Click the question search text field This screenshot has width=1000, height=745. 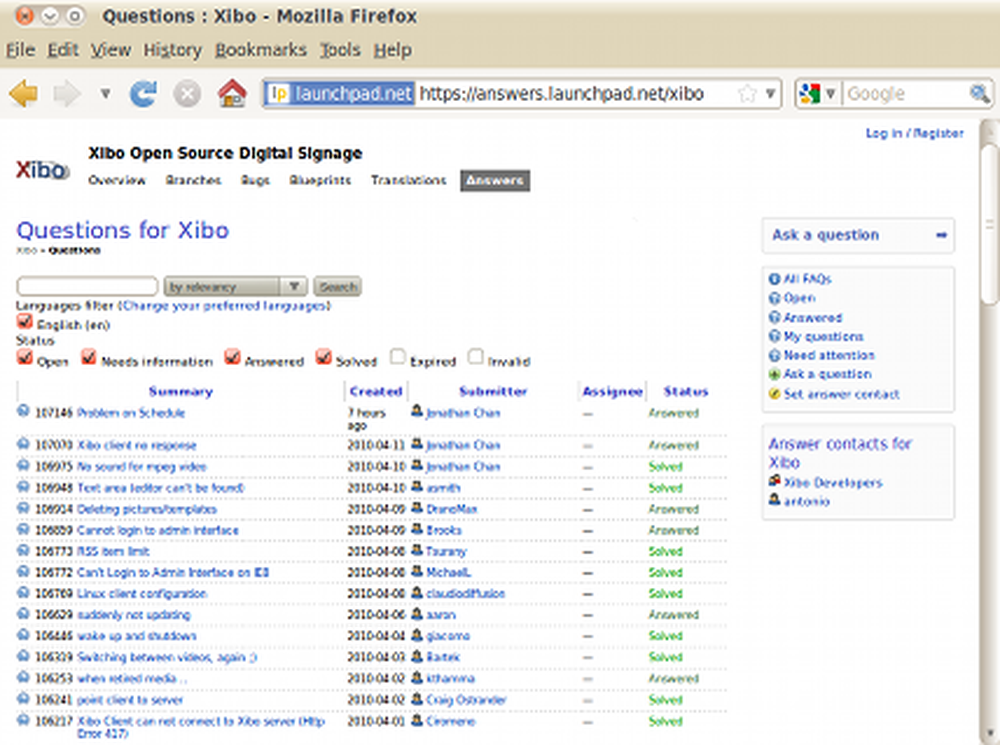pos(87,286)
